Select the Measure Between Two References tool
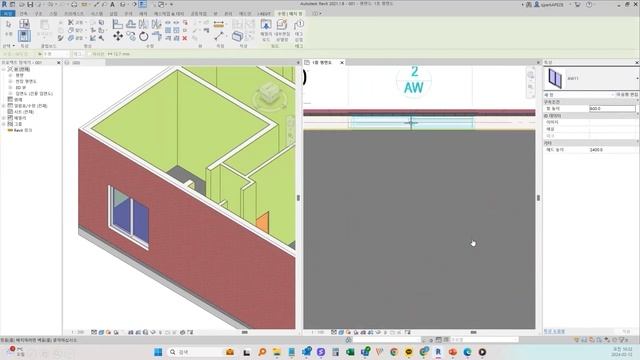 [219, 36]
